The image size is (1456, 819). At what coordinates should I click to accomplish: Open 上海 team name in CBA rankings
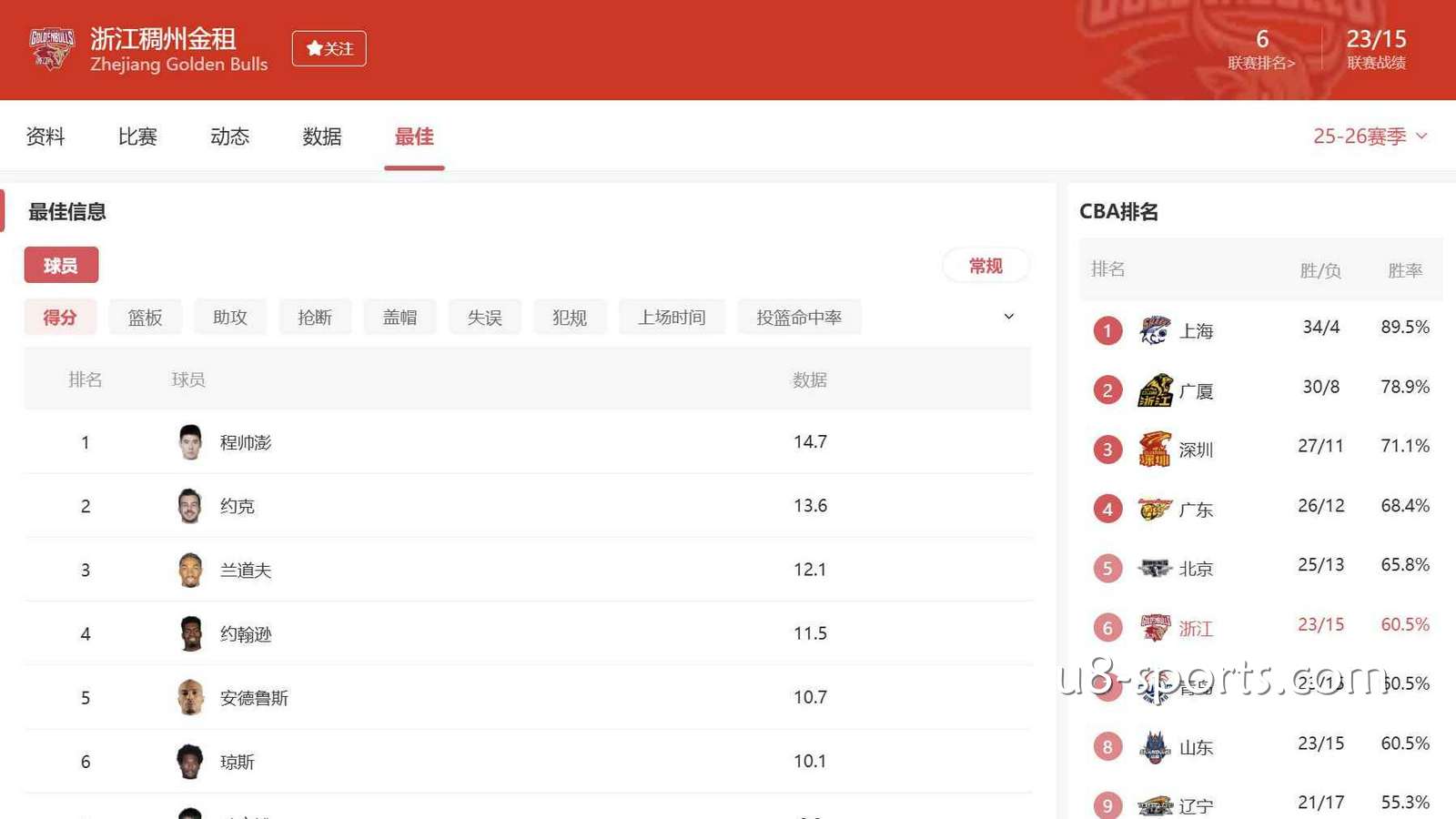pos(1196,331)
